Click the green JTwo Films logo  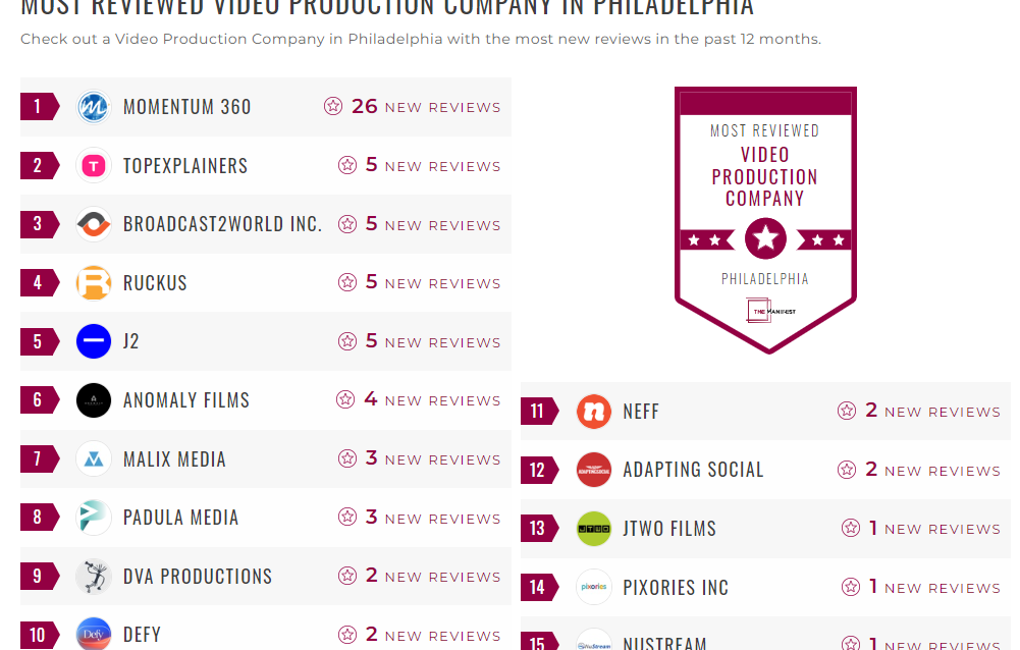click(x=594, y=528)
